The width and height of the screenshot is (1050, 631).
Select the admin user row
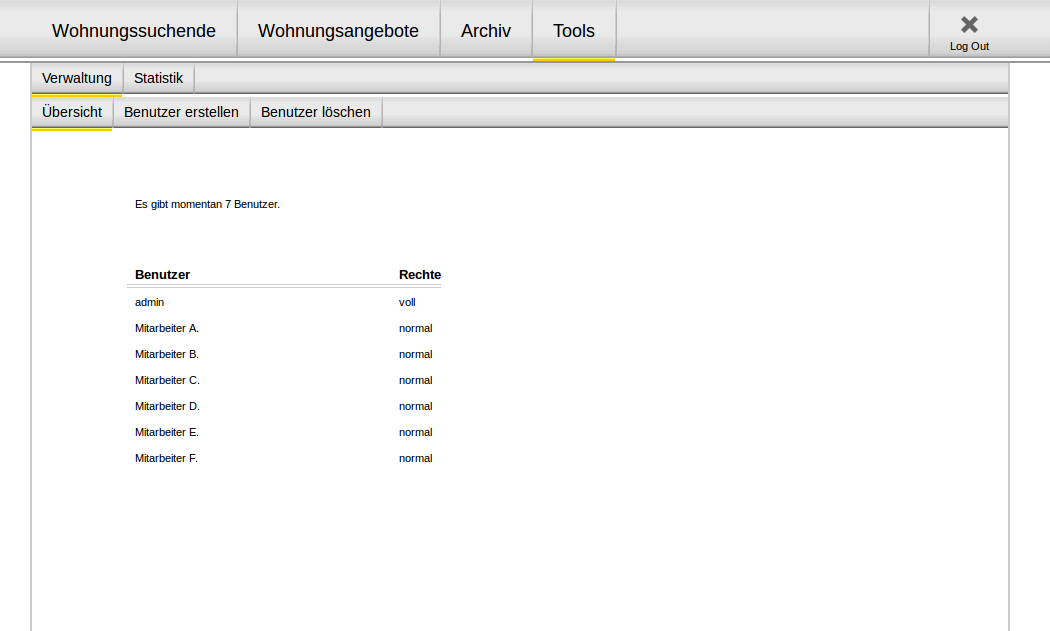[x=150, y=302]
